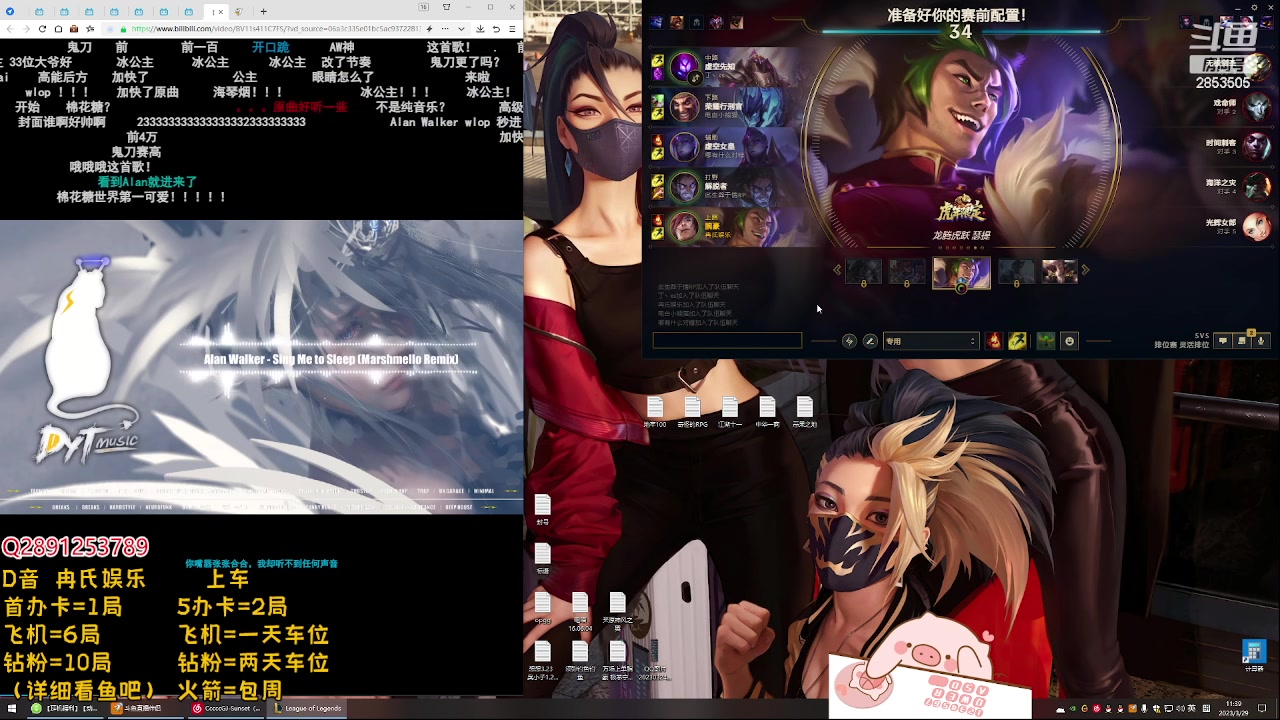Click the taskbar clock showing 11:39
The width and height of the screenshot is (1280, 720).
point(1234,708)
